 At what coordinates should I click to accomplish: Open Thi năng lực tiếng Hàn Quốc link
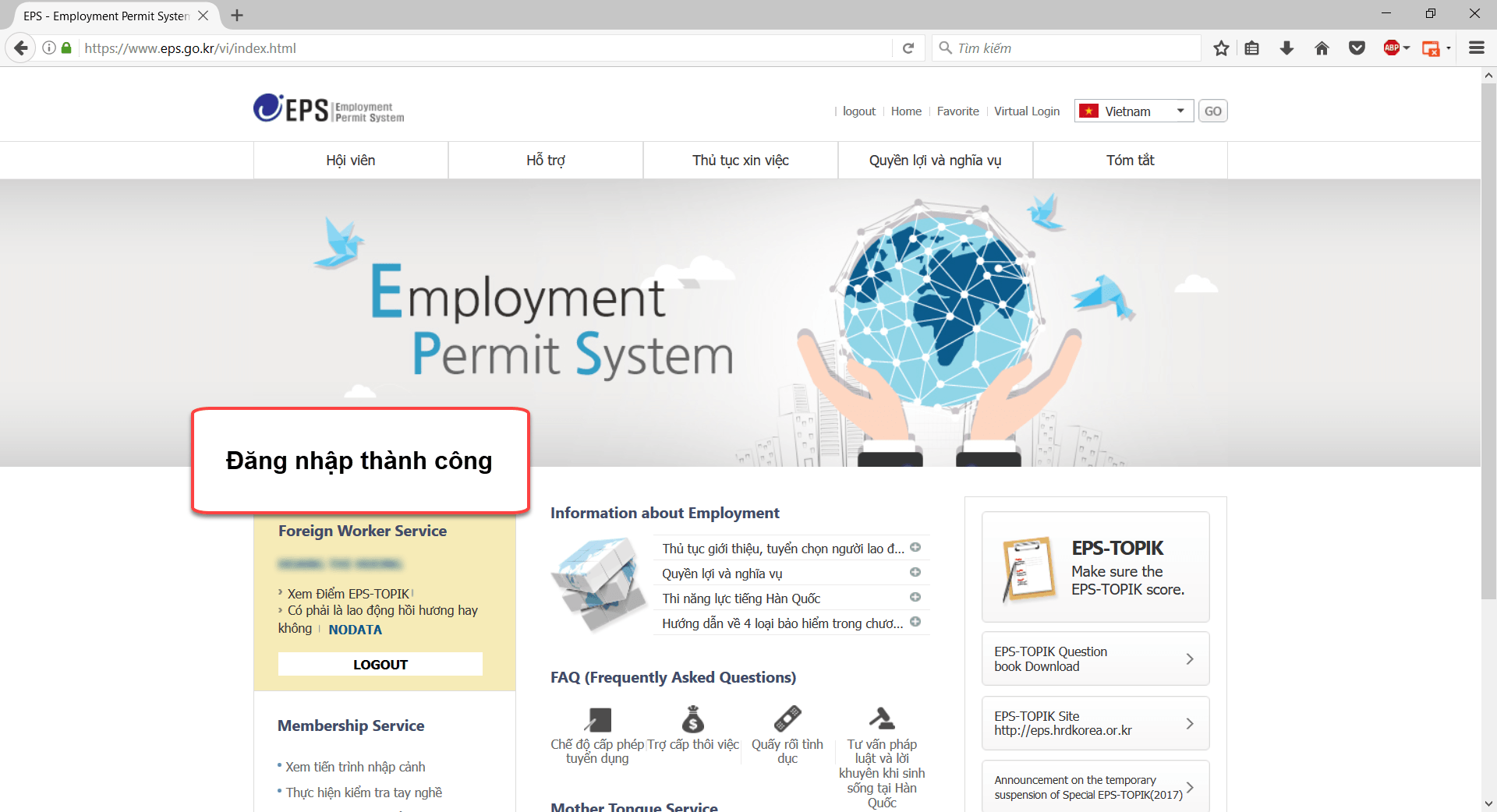(741, 598)
